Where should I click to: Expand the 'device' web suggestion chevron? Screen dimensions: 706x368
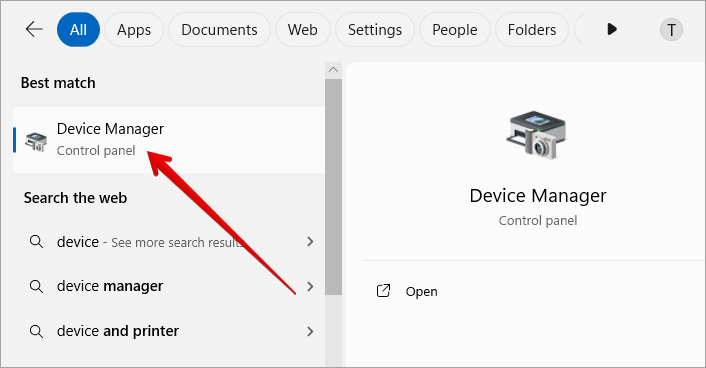tap(310, 242)
